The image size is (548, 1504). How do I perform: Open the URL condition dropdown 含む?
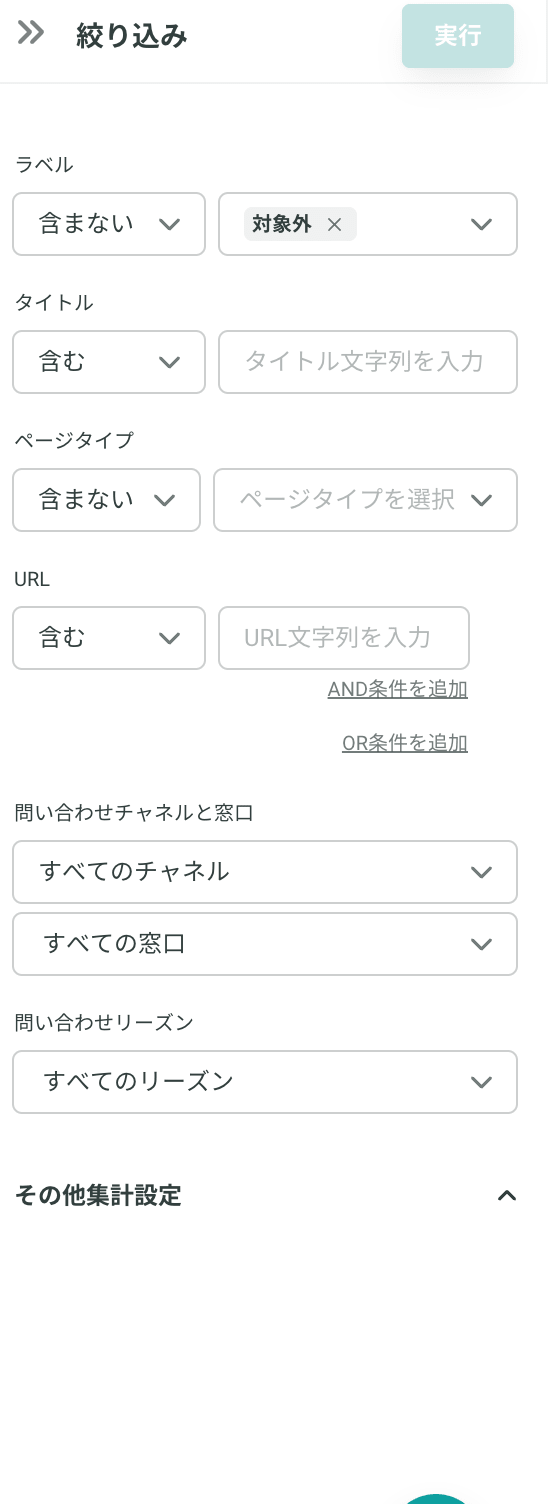109,638
